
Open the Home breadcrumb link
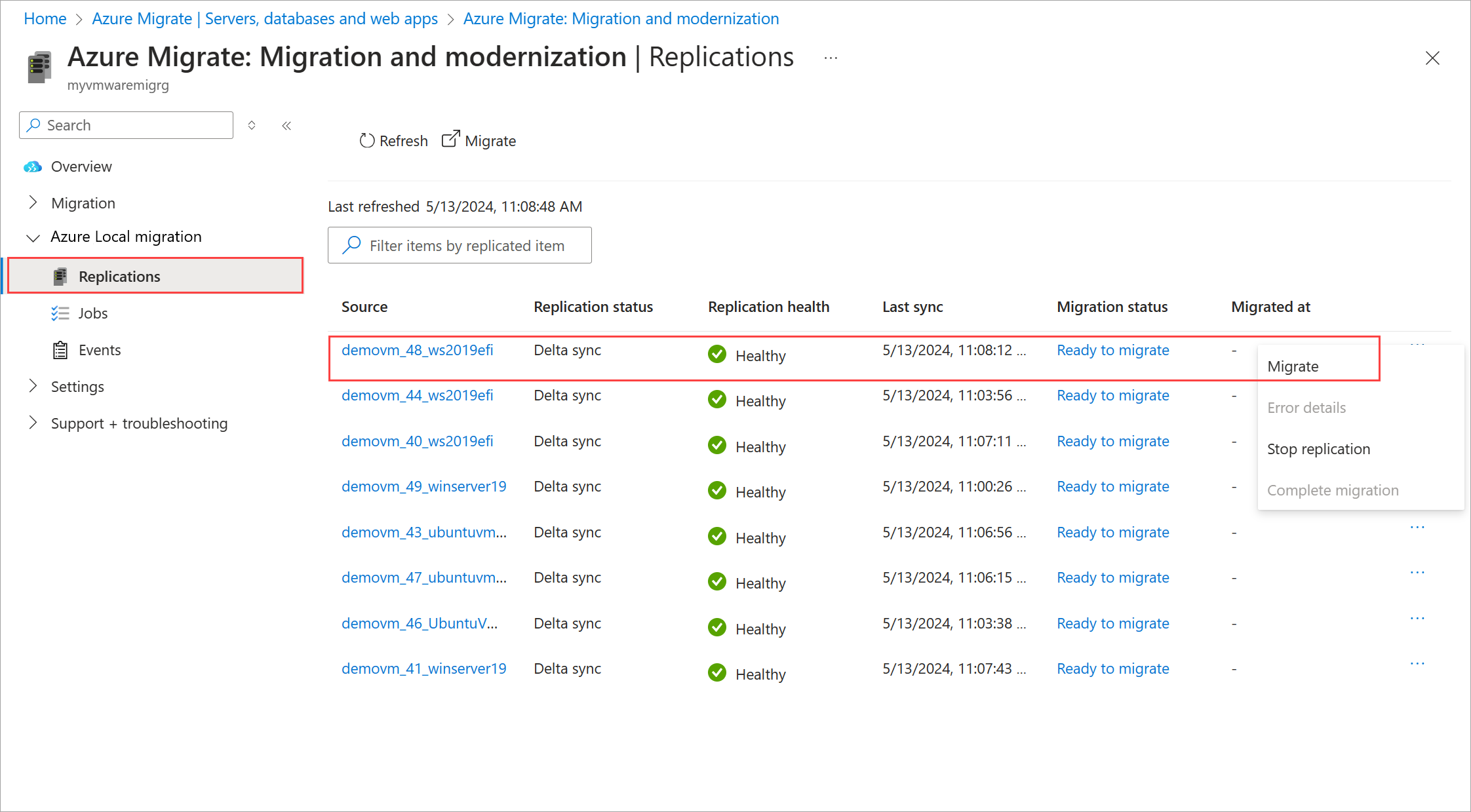pos(45,18)
